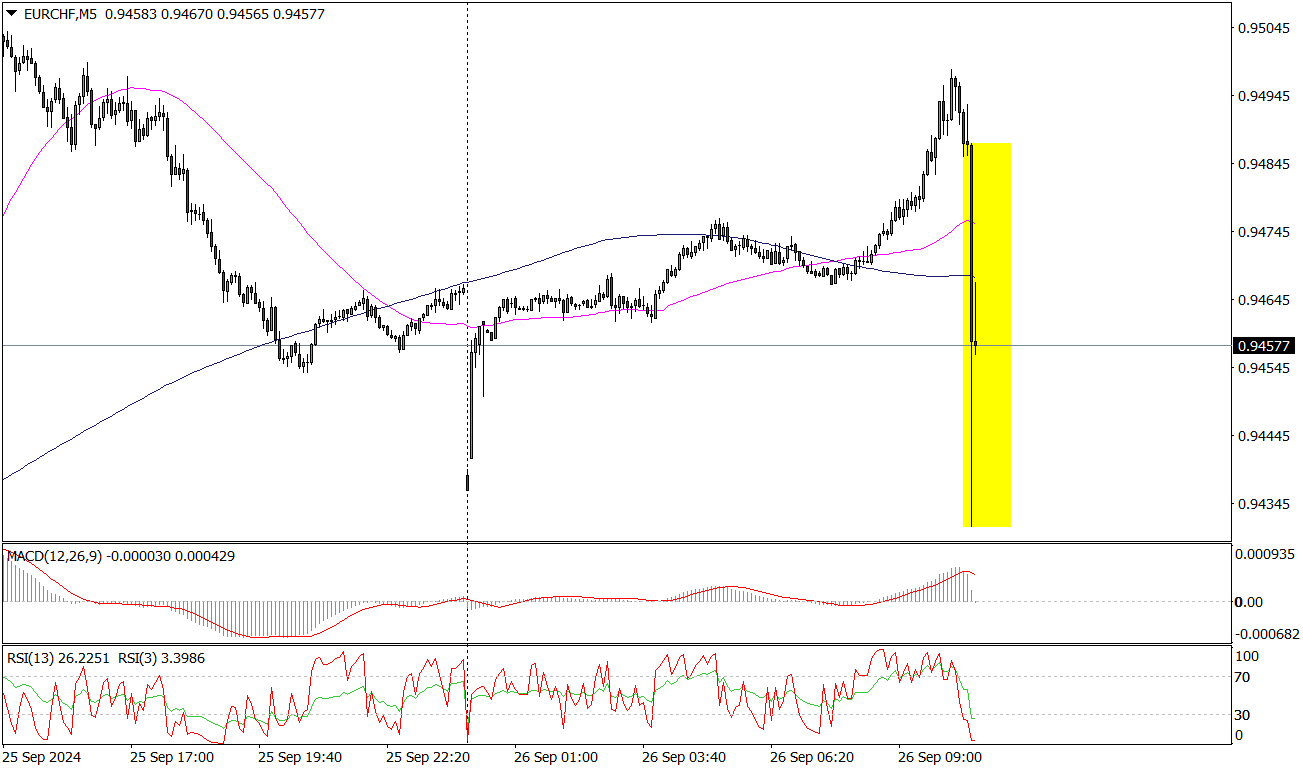
Task: Click time axis label 25 Sep 2024
Action: 41,757
